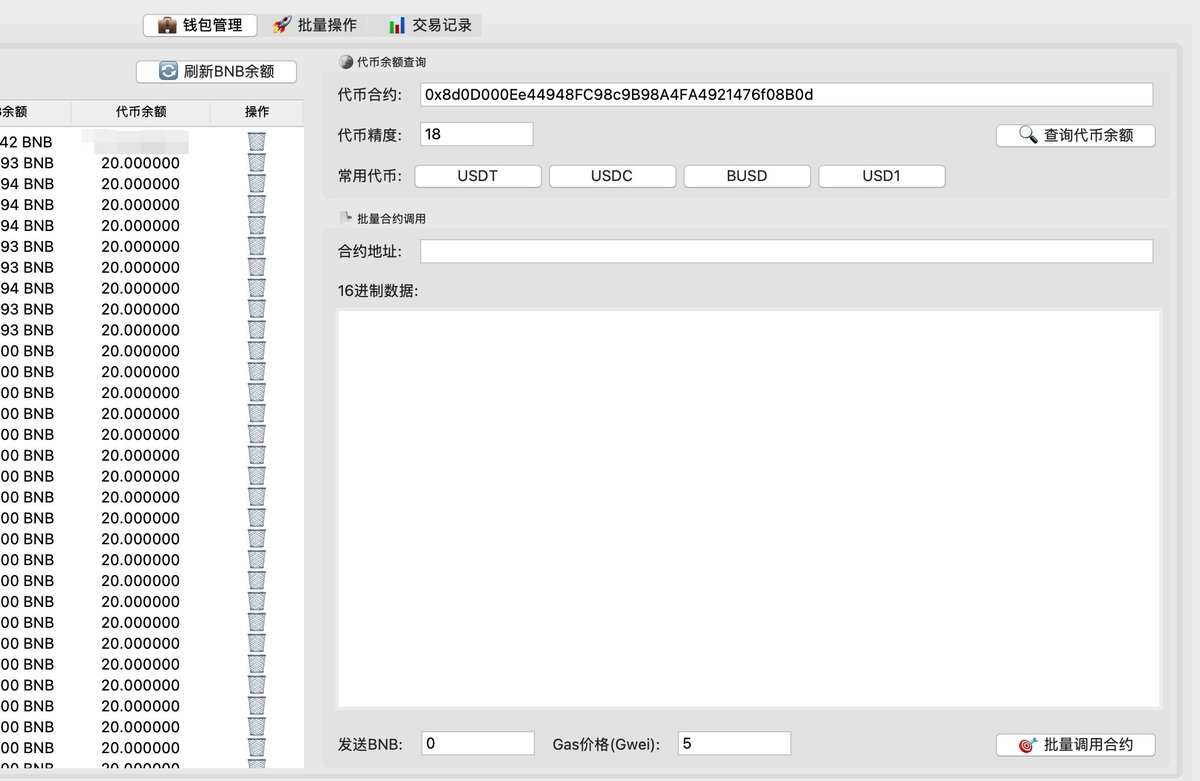Click the 常用代币: label
The height and width of the screenshot is (781, 1200).
370,176
